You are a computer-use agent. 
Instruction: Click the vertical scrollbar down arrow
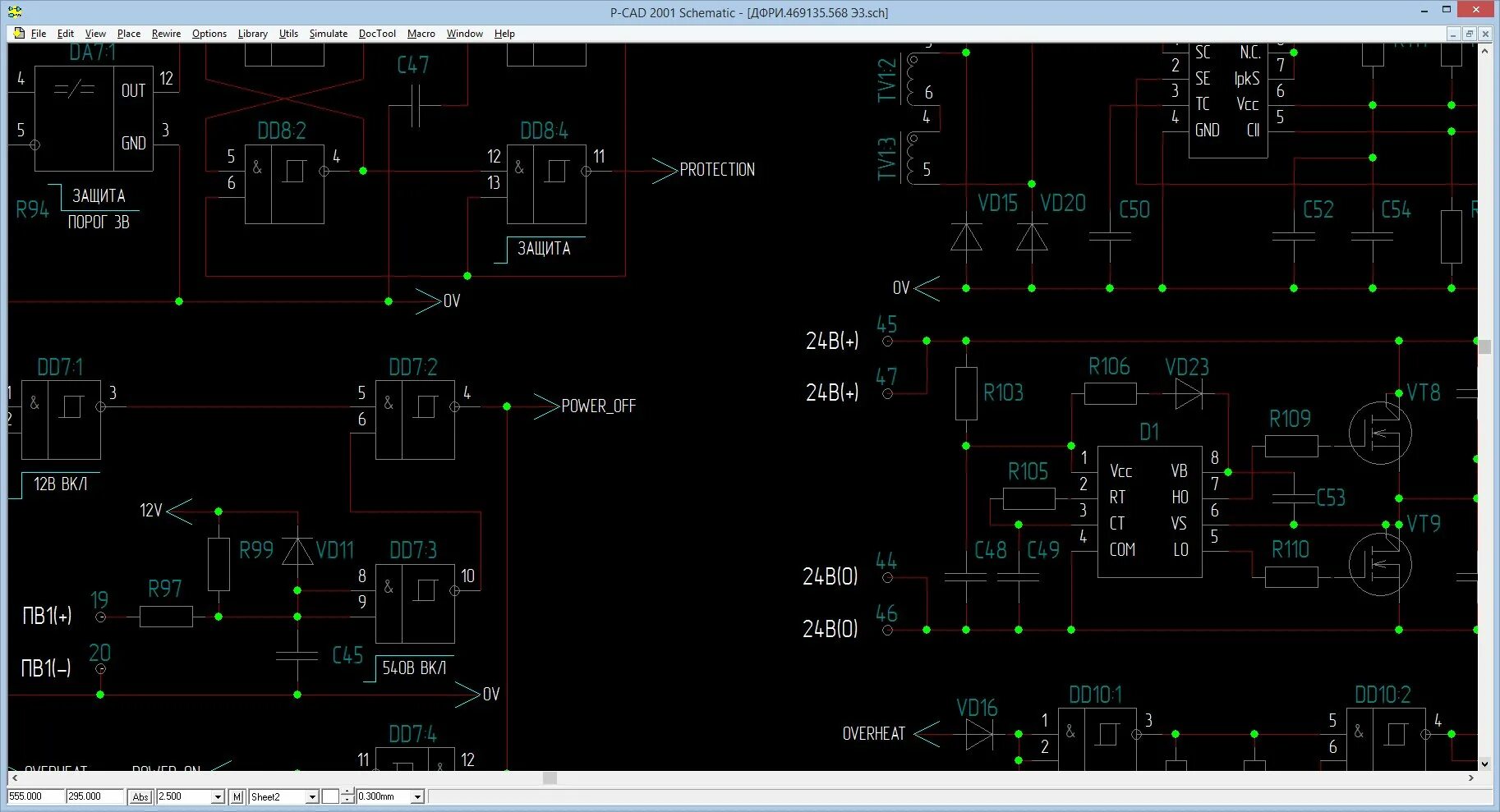[1484, 764]
